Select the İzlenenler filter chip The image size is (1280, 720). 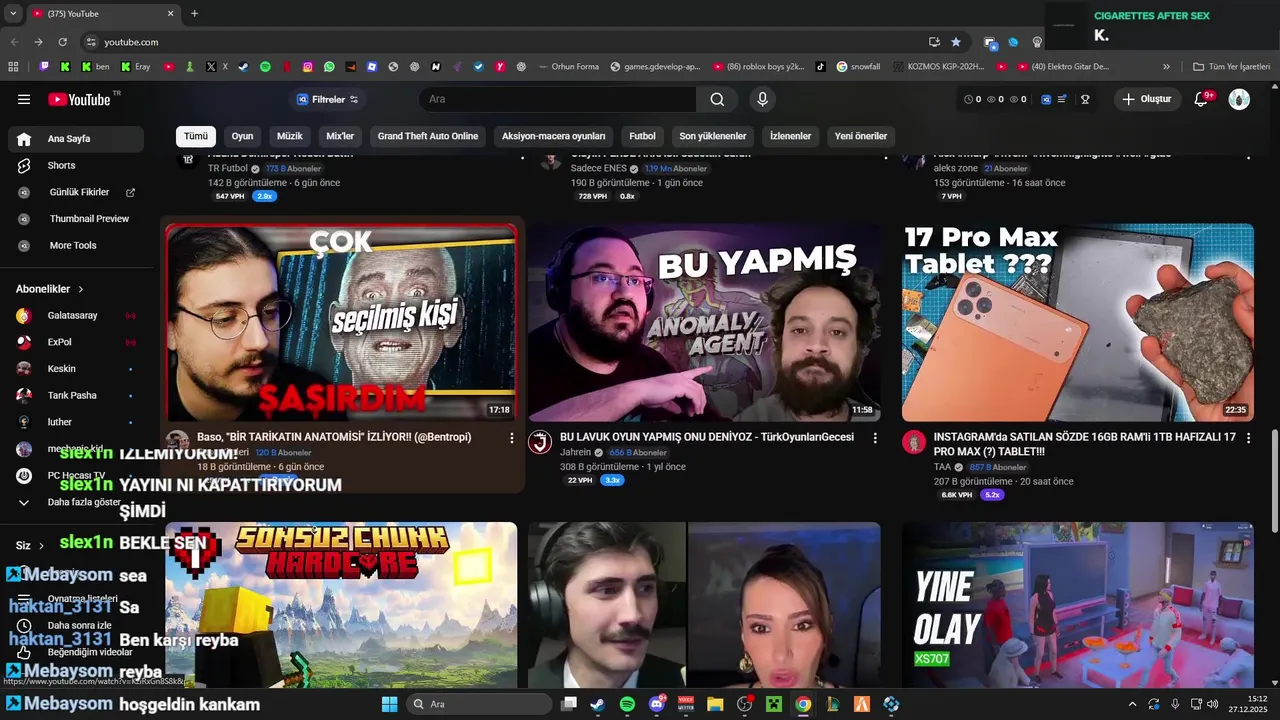[790, 136]
